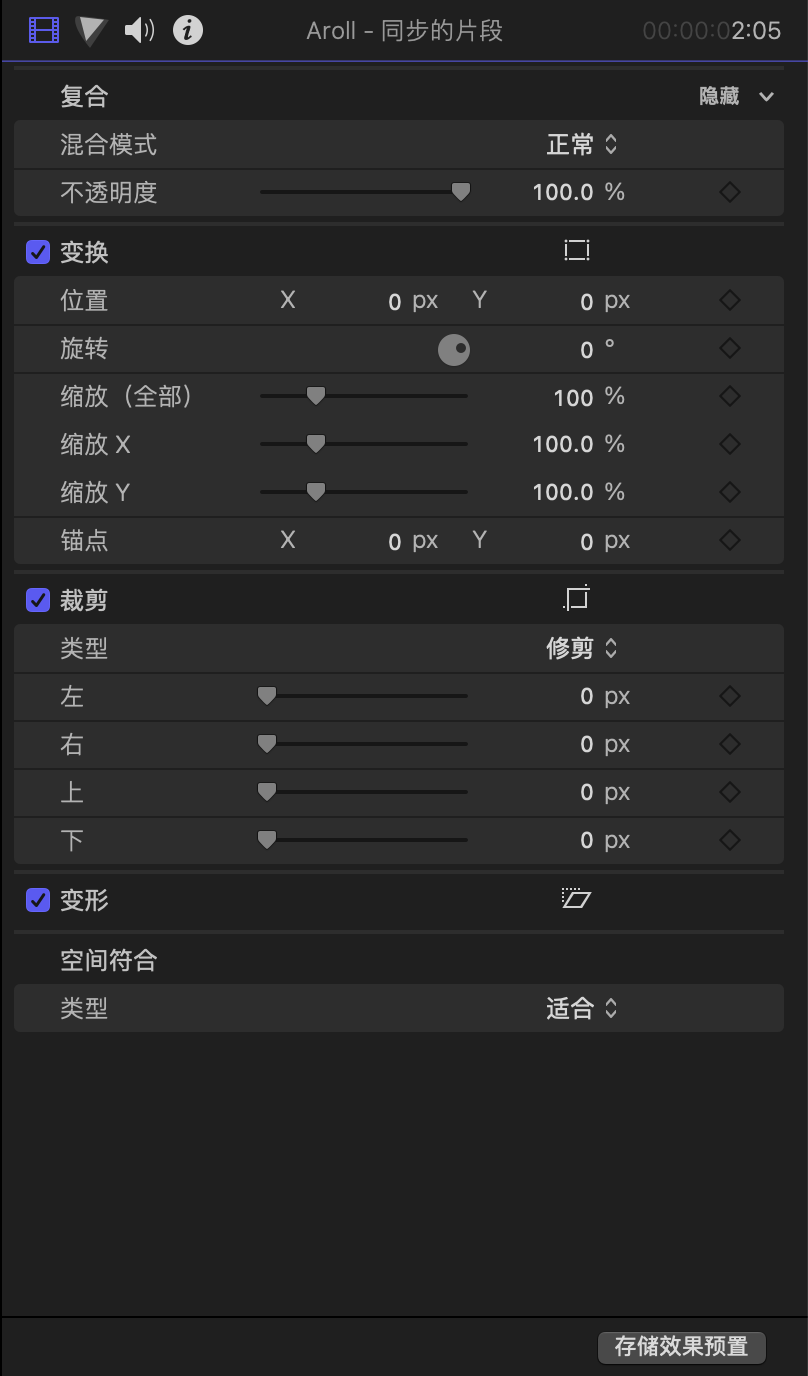Open the video inspector tab
The width and height of the screenshot is (808, 1376).
pos(44,31)
